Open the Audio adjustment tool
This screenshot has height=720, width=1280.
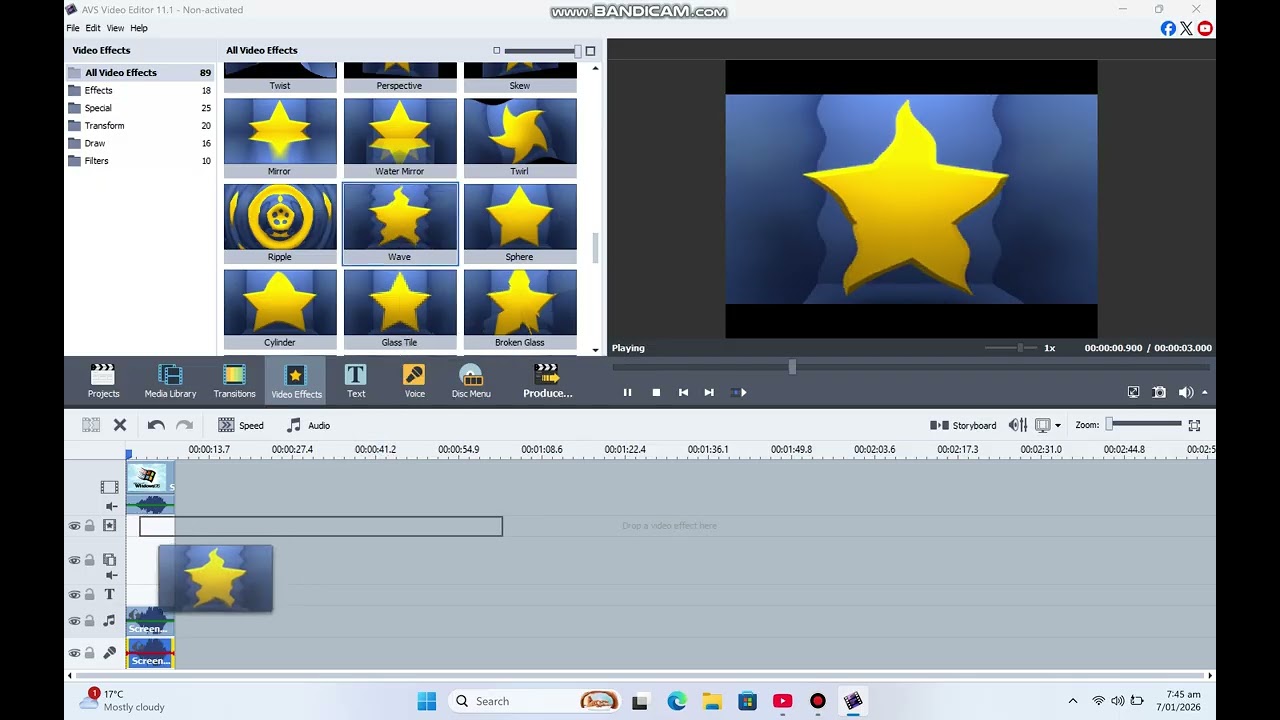(308, 425)
